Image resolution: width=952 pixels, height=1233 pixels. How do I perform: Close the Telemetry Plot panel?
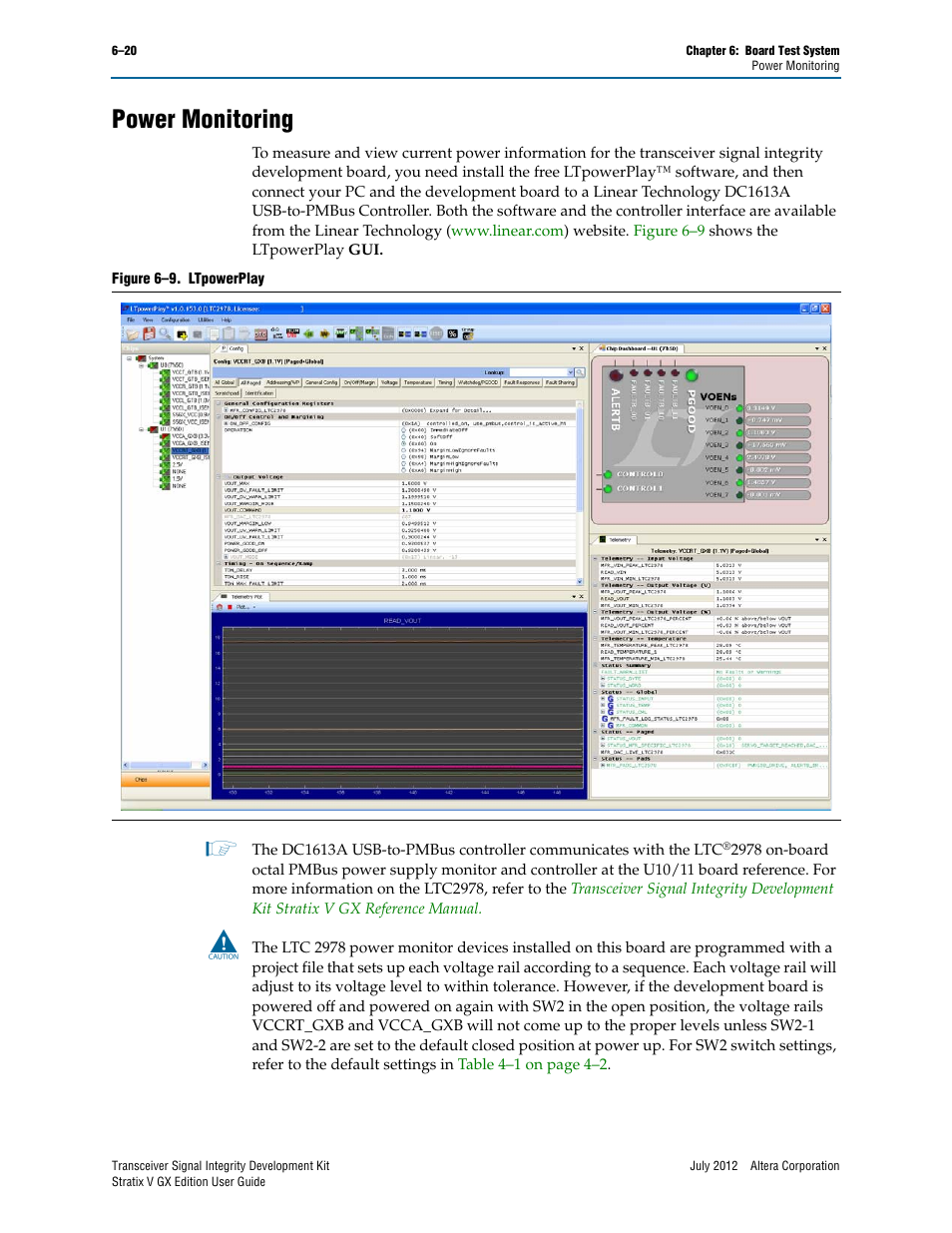coord(581,597)
